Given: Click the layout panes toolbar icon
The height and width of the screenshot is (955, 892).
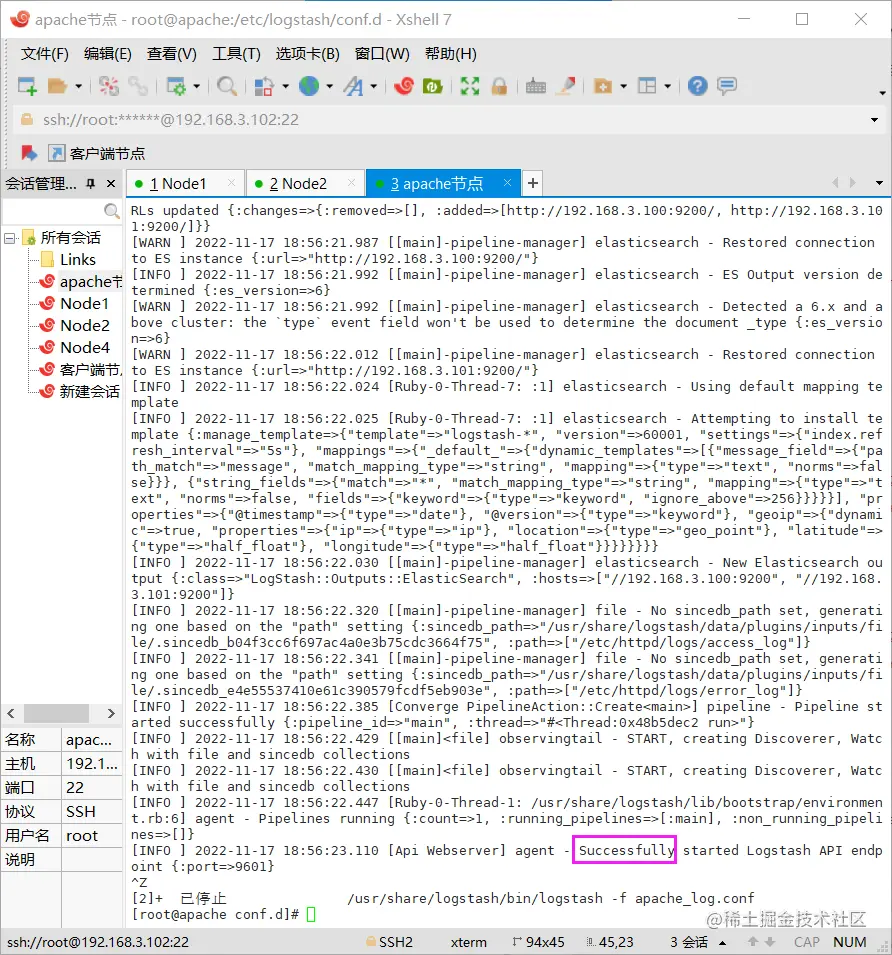Looking at the screenshot, I should (647, 86).
